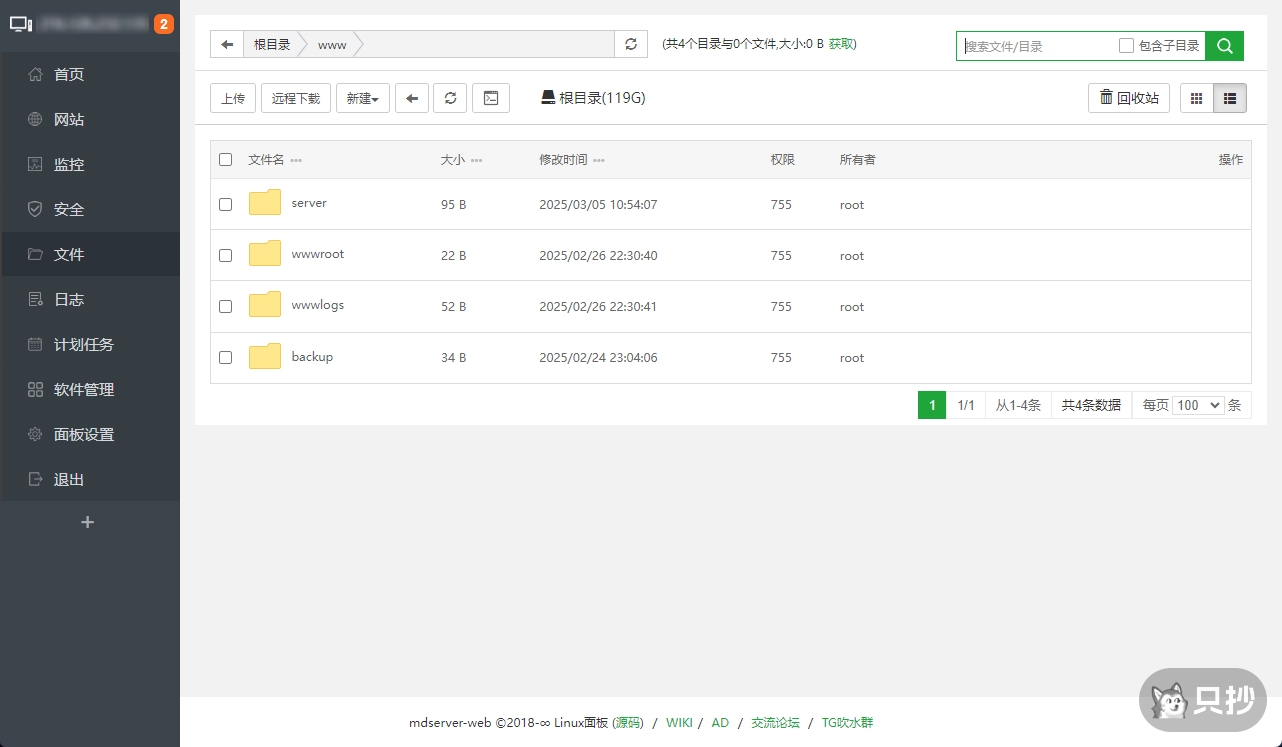Click the dots next to 文件名 column header

click(296, 160)
